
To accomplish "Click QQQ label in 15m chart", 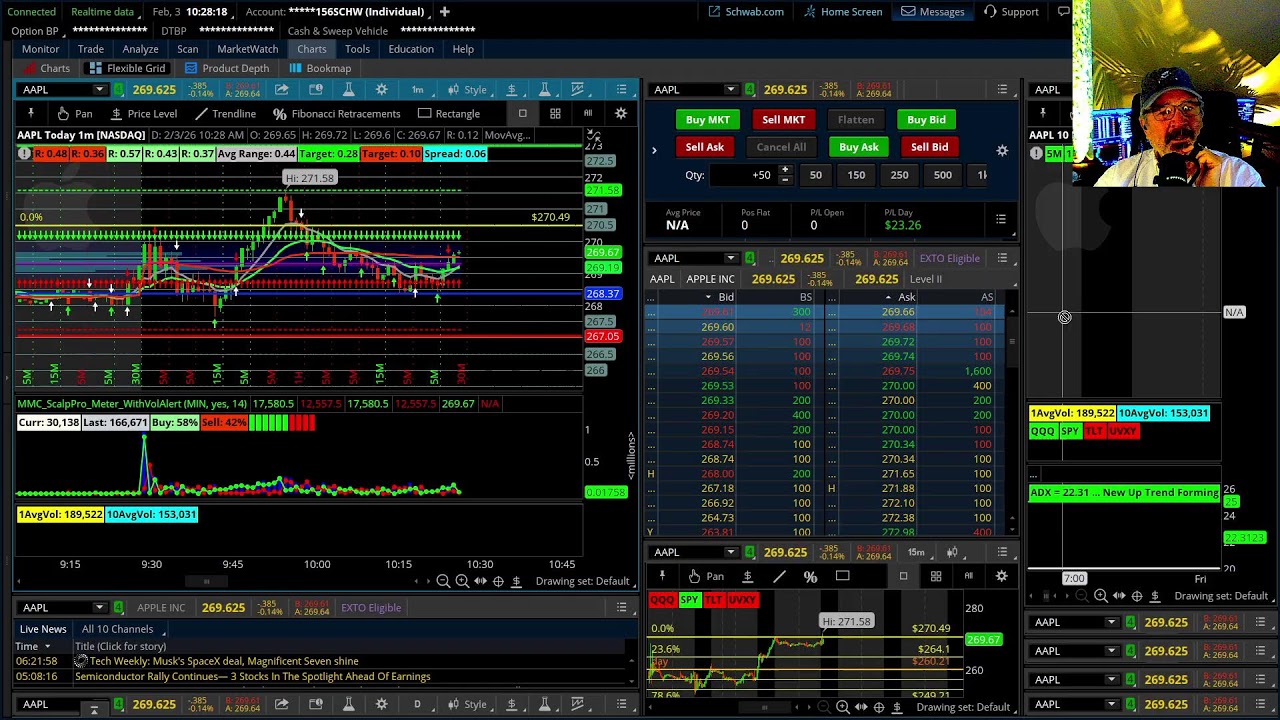I will [x=662, y=600].
